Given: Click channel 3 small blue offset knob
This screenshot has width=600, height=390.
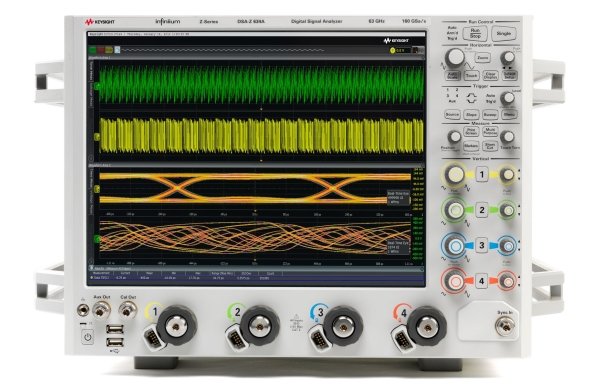Looking at the screenshot, I should click(508, 245).
